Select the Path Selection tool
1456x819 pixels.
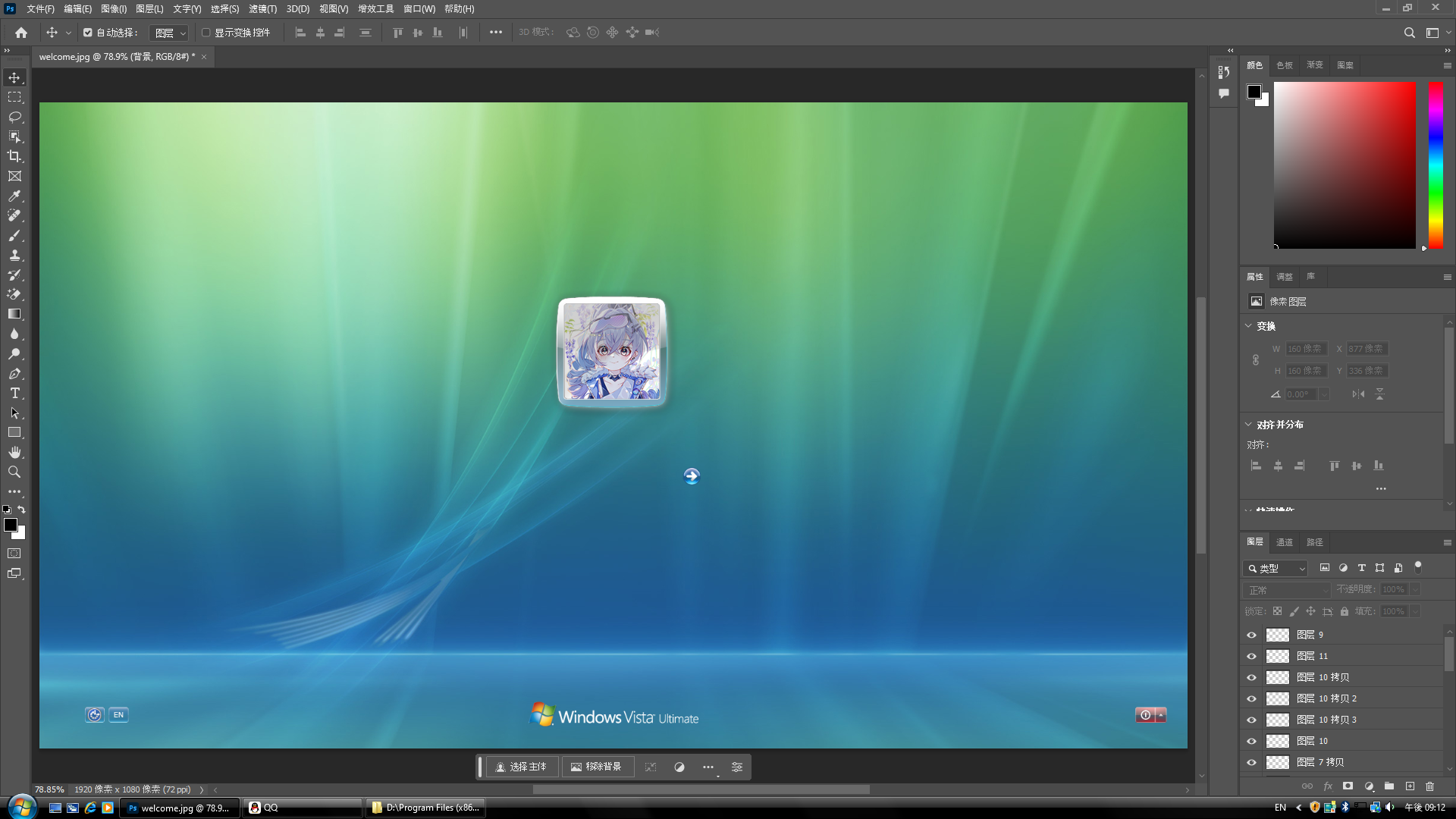14,413
